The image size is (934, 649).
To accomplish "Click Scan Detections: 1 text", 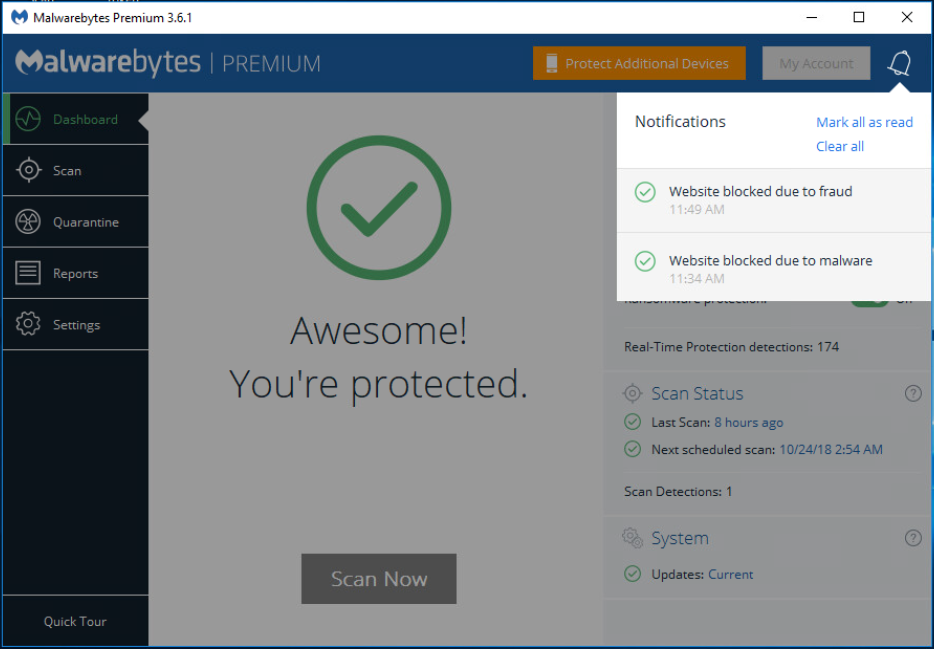I will point(678,491).
